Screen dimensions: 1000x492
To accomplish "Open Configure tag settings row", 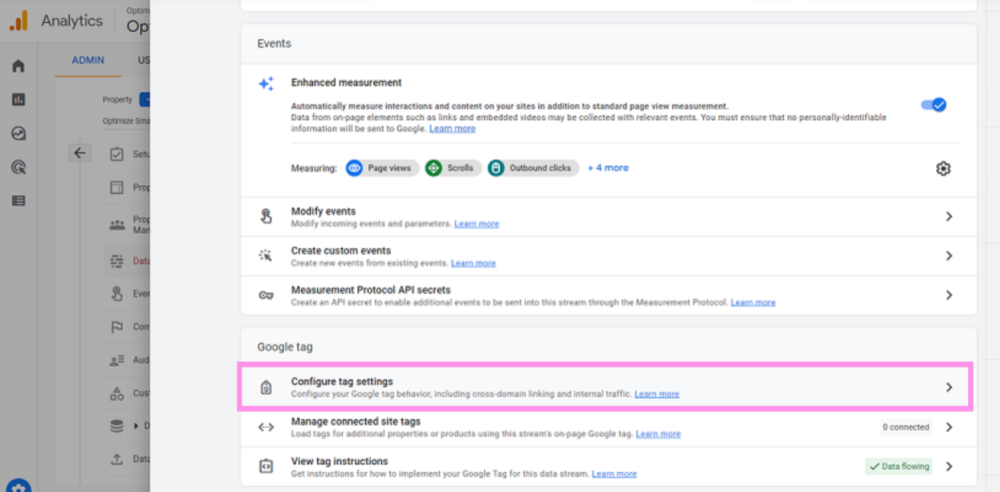I will point(604,387).
